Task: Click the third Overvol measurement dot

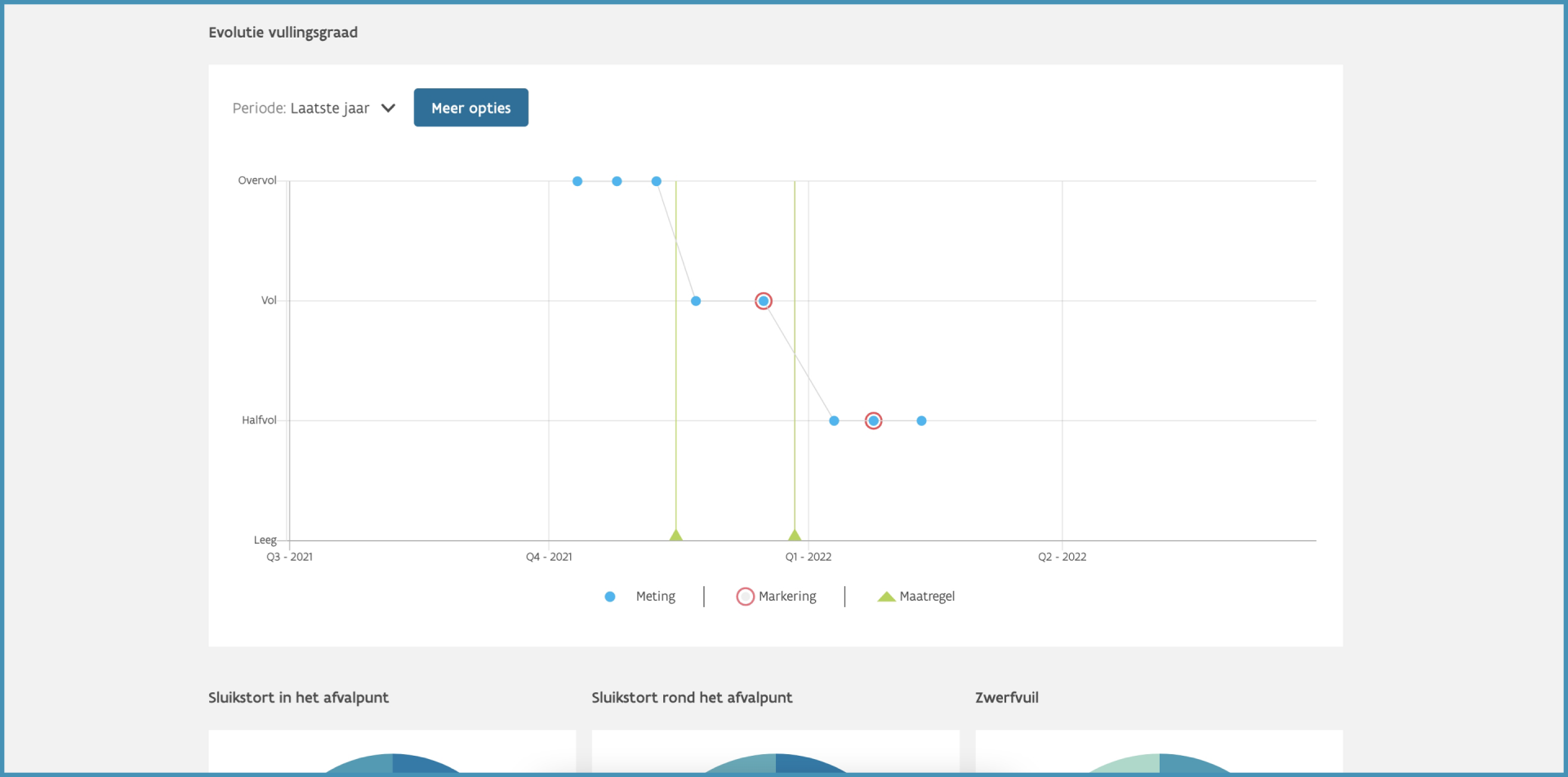Action: pos(657,181)
